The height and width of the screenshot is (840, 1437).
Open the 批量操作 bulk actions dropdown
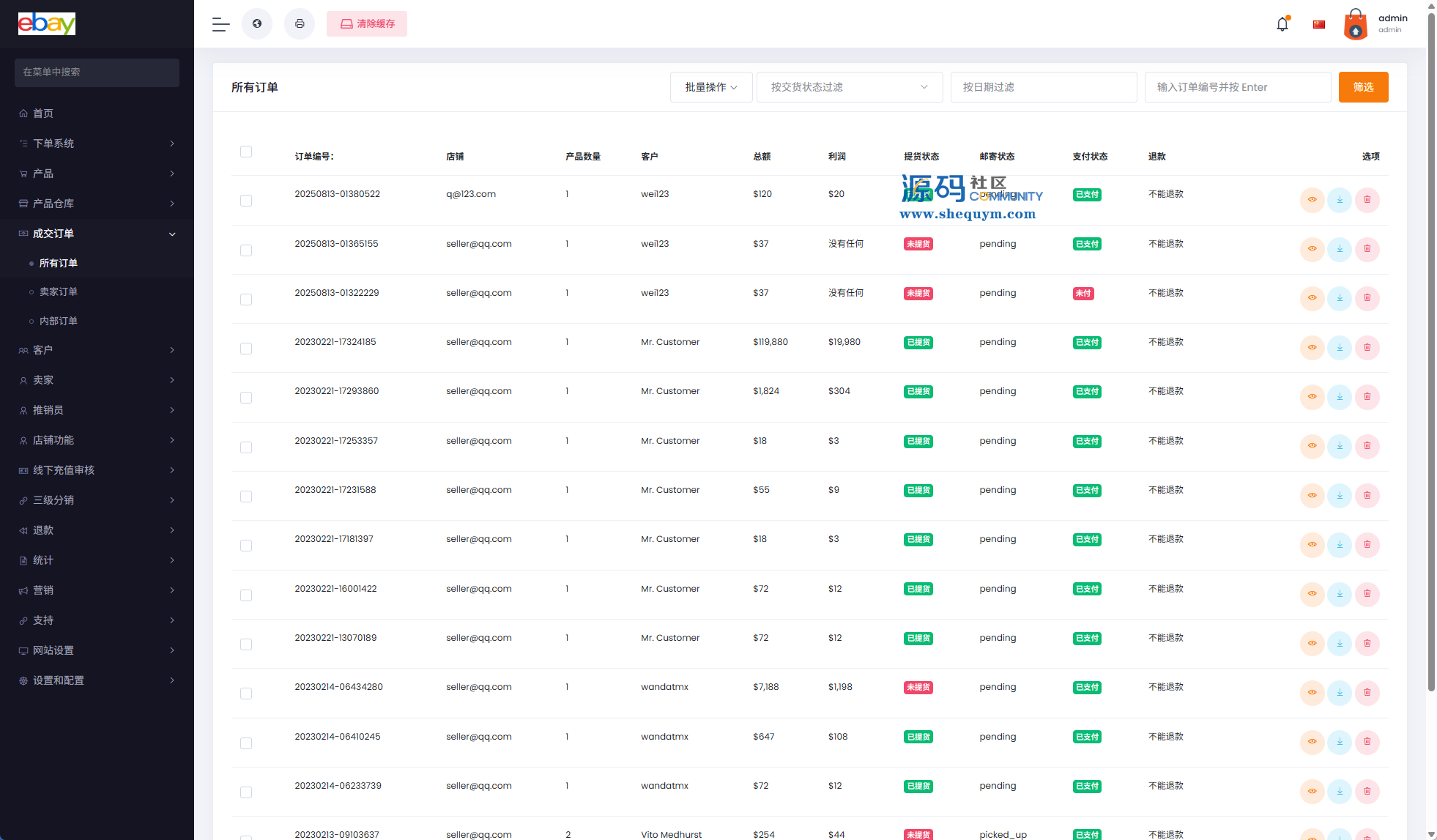(x=710, y=87)
